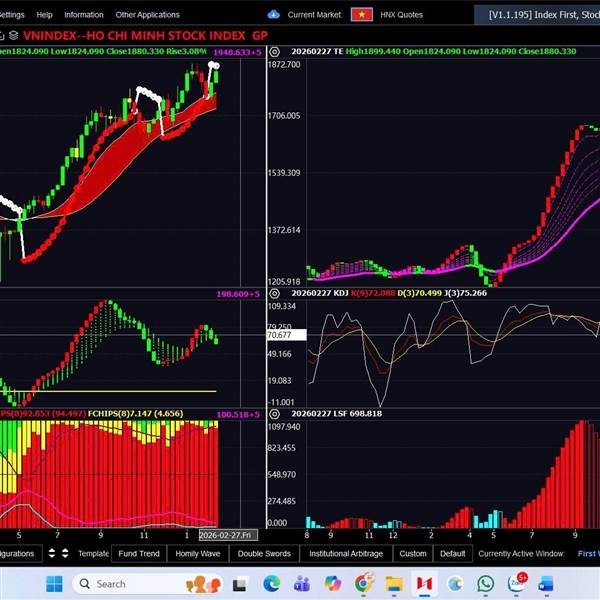Click the Windows Start button
600x600 pixels.
coord(53,584)
